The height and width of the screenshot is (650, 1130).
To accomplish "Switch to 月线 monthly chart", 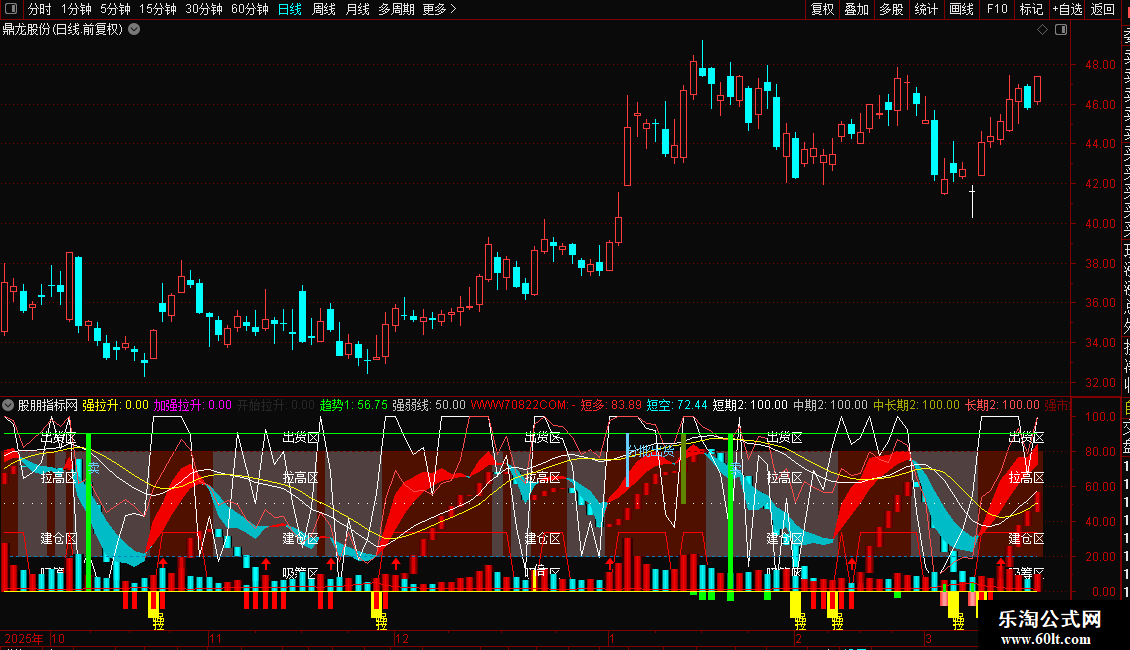I will coord(357,9).
